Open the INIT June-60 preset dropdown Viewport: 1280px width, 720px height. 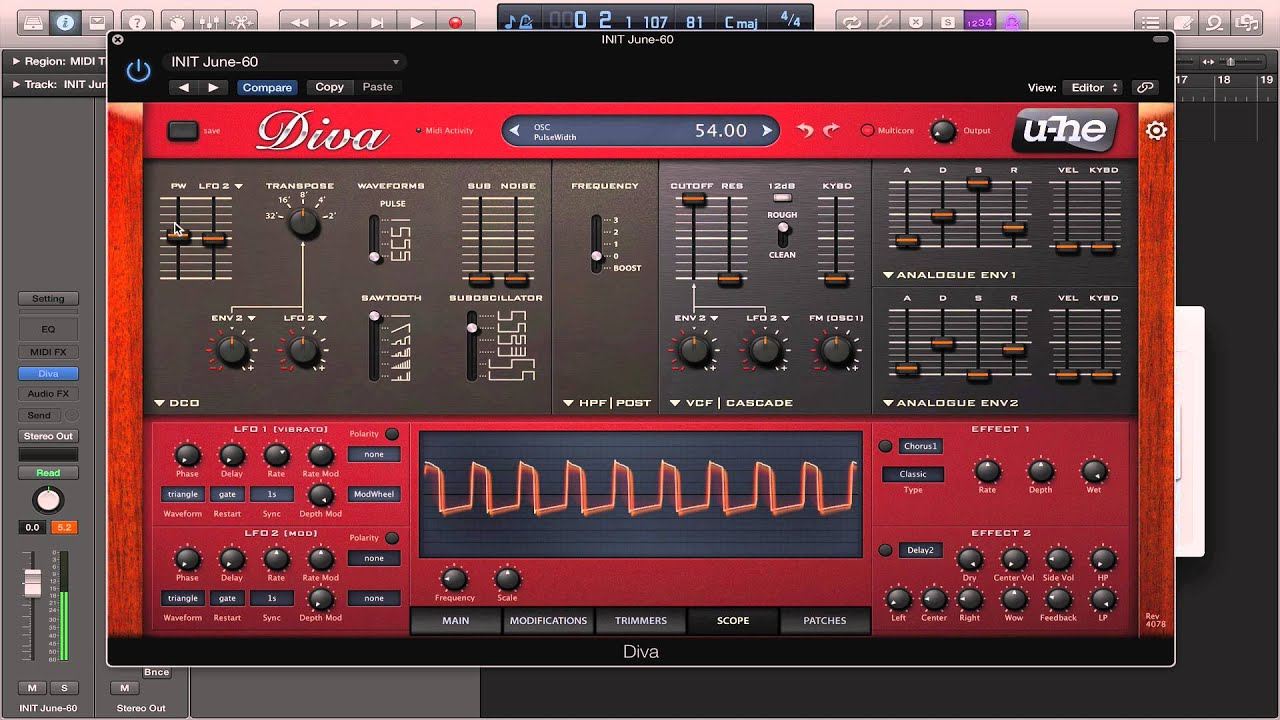click(x=284, y=62)
